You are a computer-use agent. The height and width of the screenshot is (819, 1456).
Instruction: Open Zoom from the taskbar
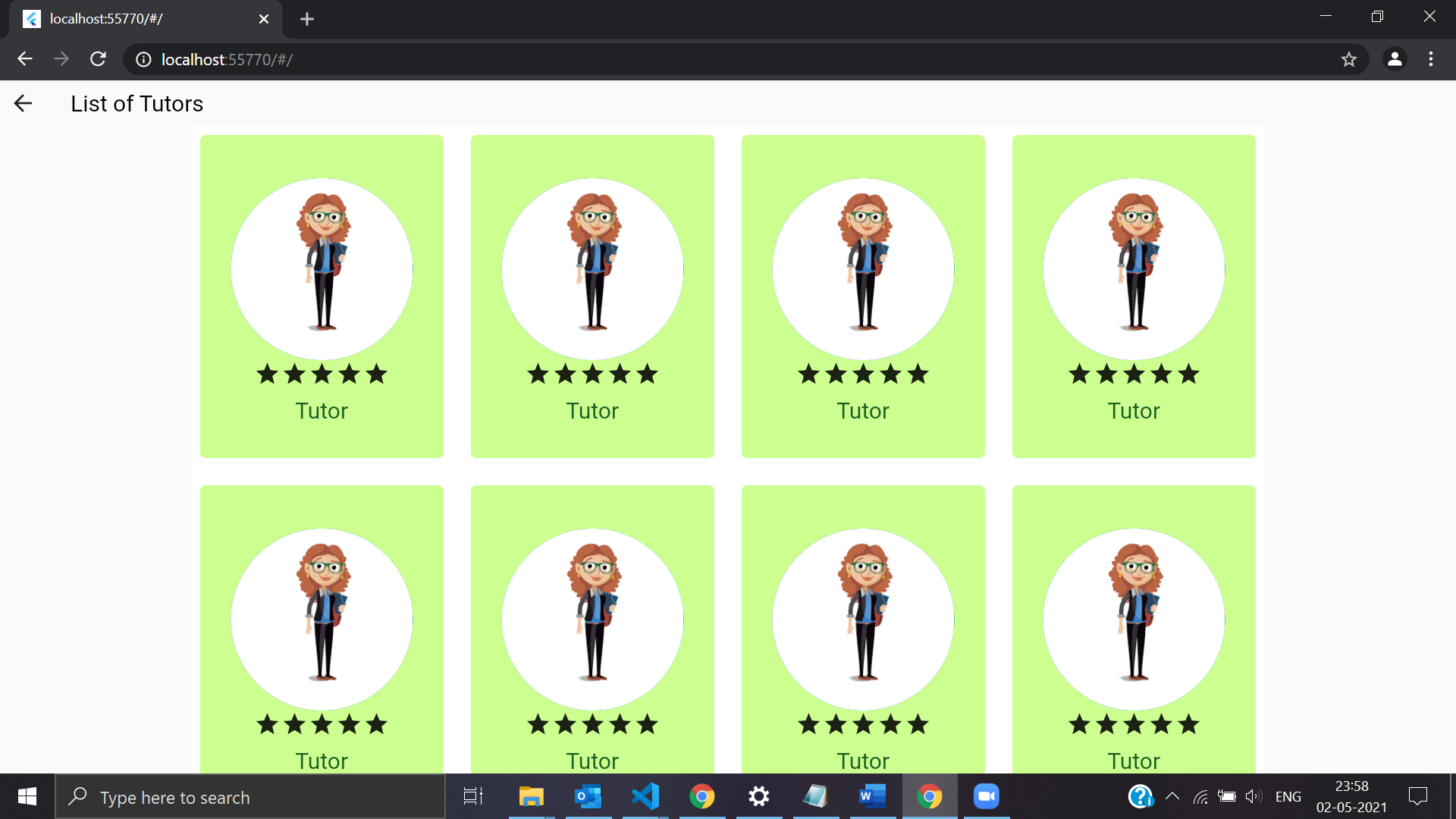coord(986,796)
